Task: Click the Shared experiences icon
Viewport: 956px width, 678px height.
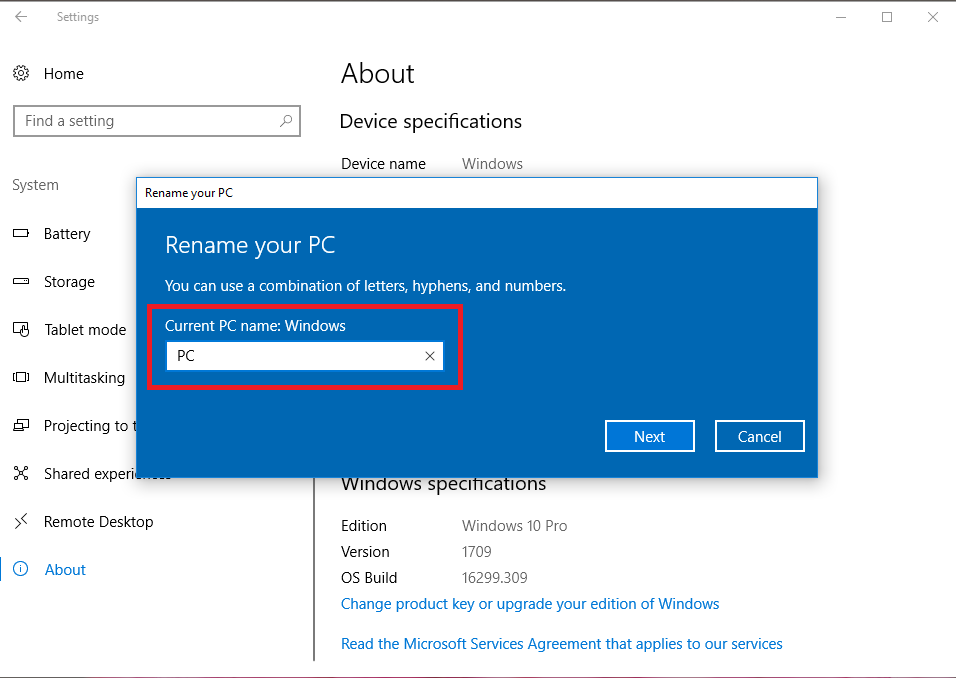Action: tap(21, 473)
